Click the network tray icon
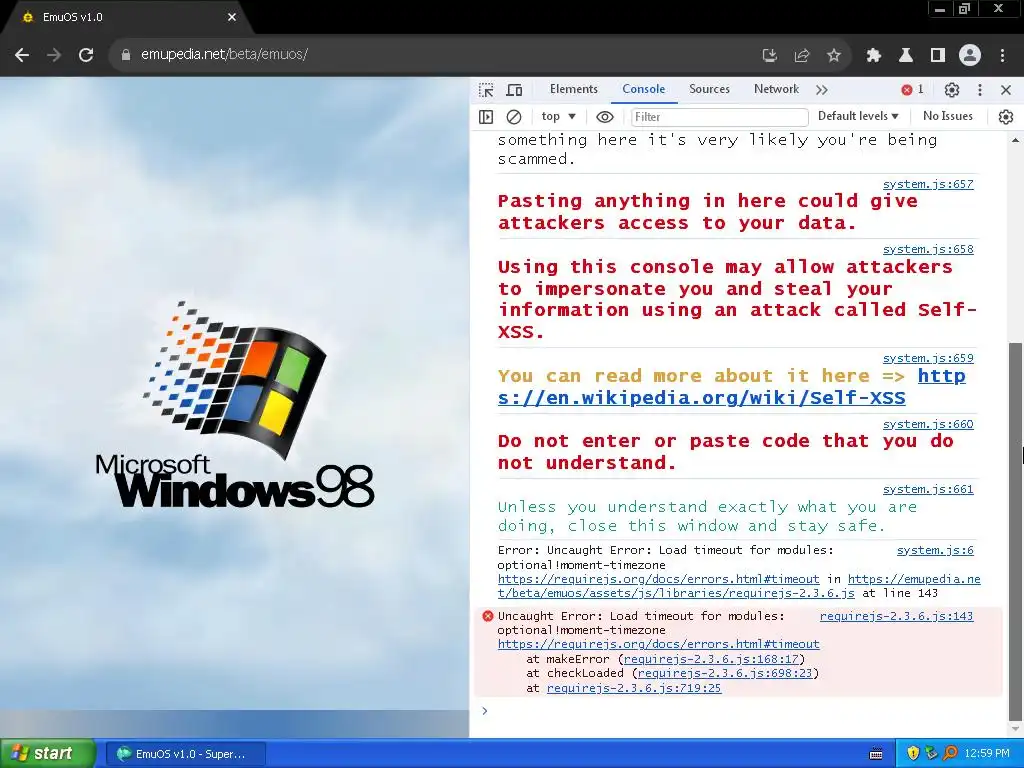The height and width of the screenshot is (768, 1024). tap(931, 754)
